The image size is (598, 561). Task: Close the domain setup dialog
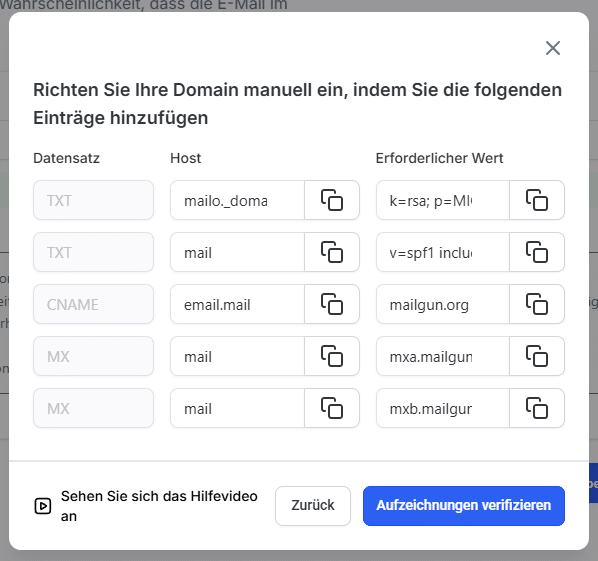(553, 48)
